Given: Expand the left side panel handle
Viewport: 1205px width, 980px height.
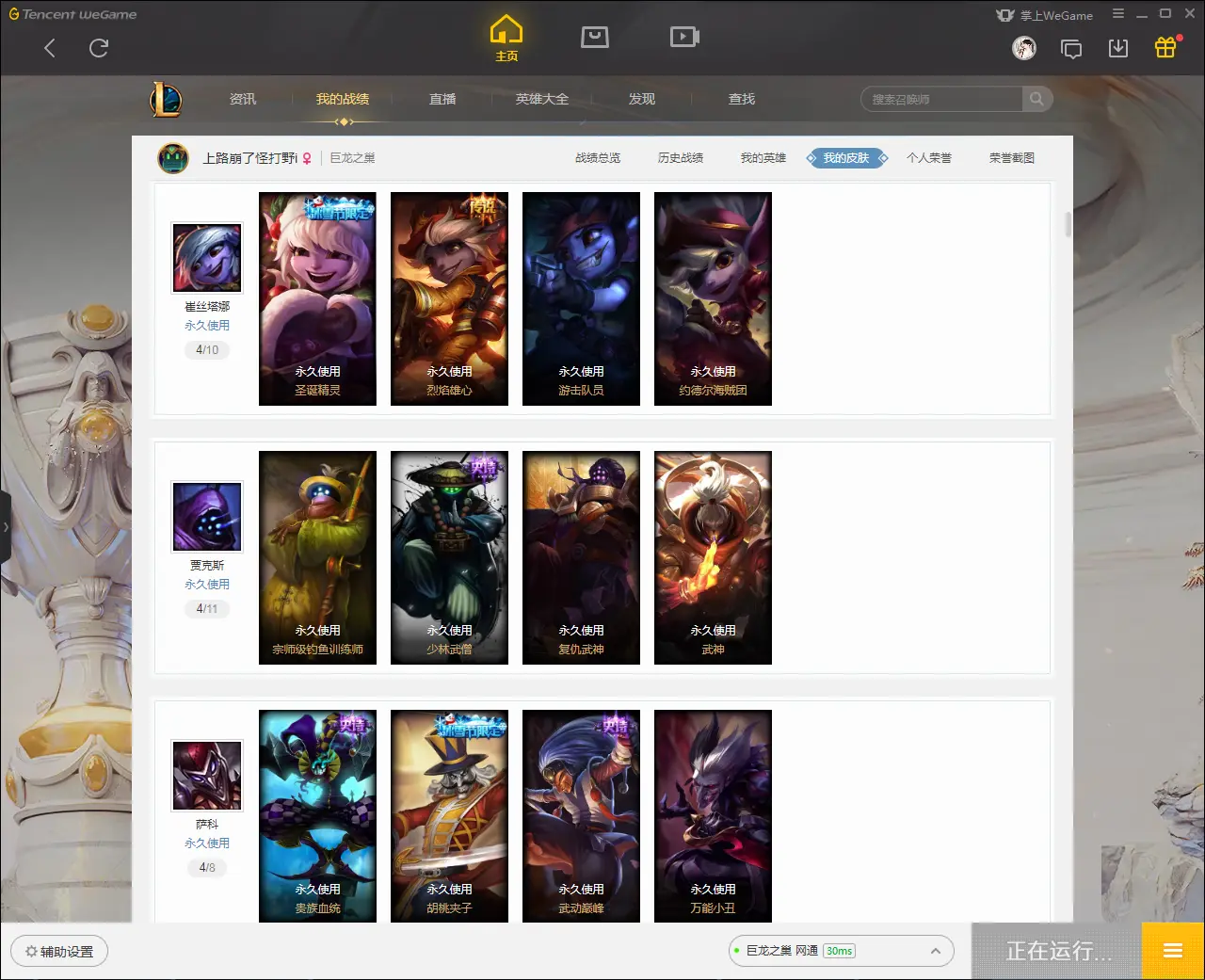Looking at the screenshot, I should click(6, 527).
